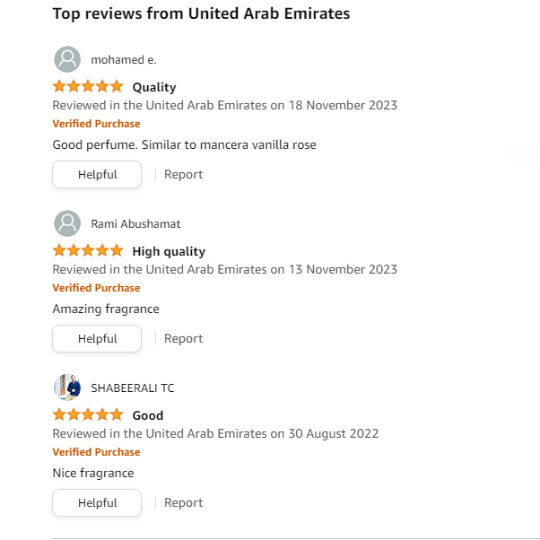
Task: Click mohamed e.'s profile avatar icon
Action: pyautogui.click(x=68, y=60)
